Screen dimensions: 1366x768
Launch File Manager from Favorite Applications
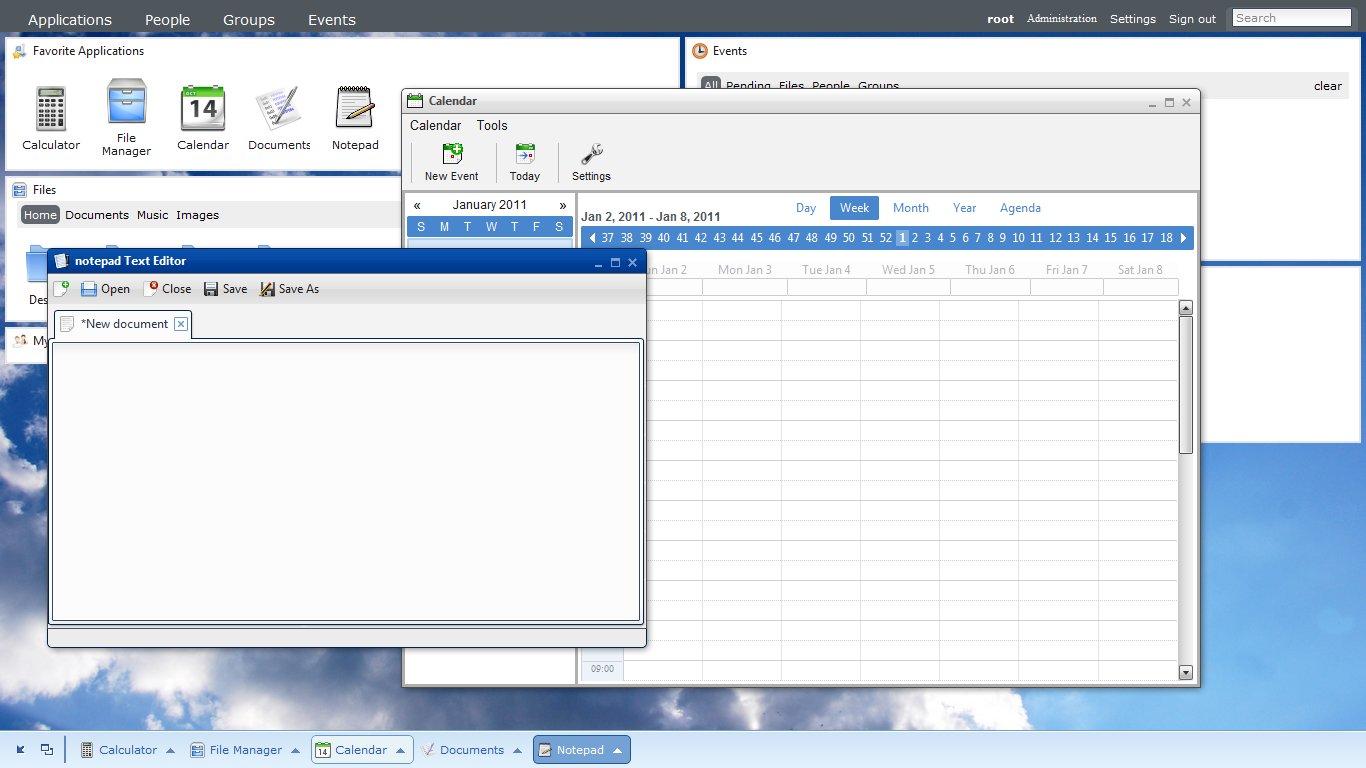click(126, 103)
